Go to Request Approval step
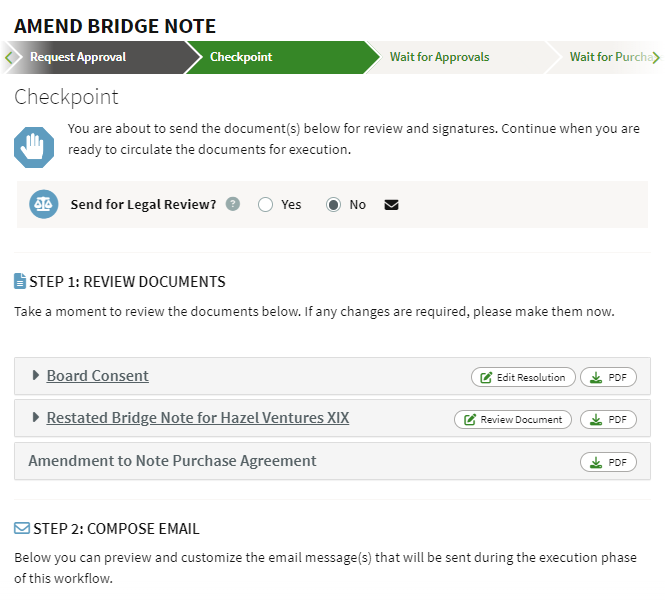This screenshot has width=665, height=601. click(x=78, y=57)
